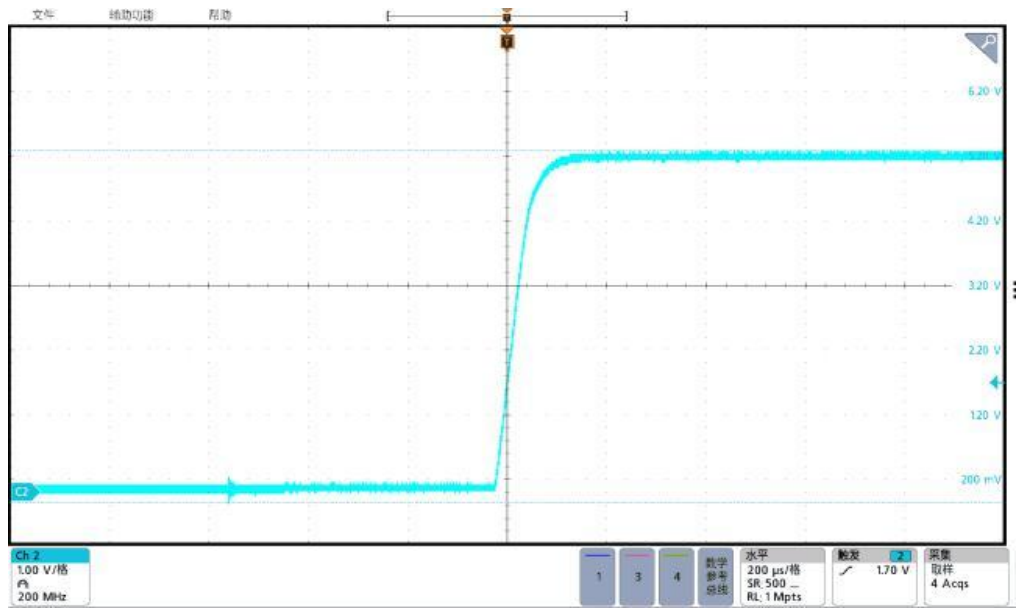Screen dimensions: 1024x616
Task: Select the C2 channel handle beside the waveform
Action: [24, 491]
